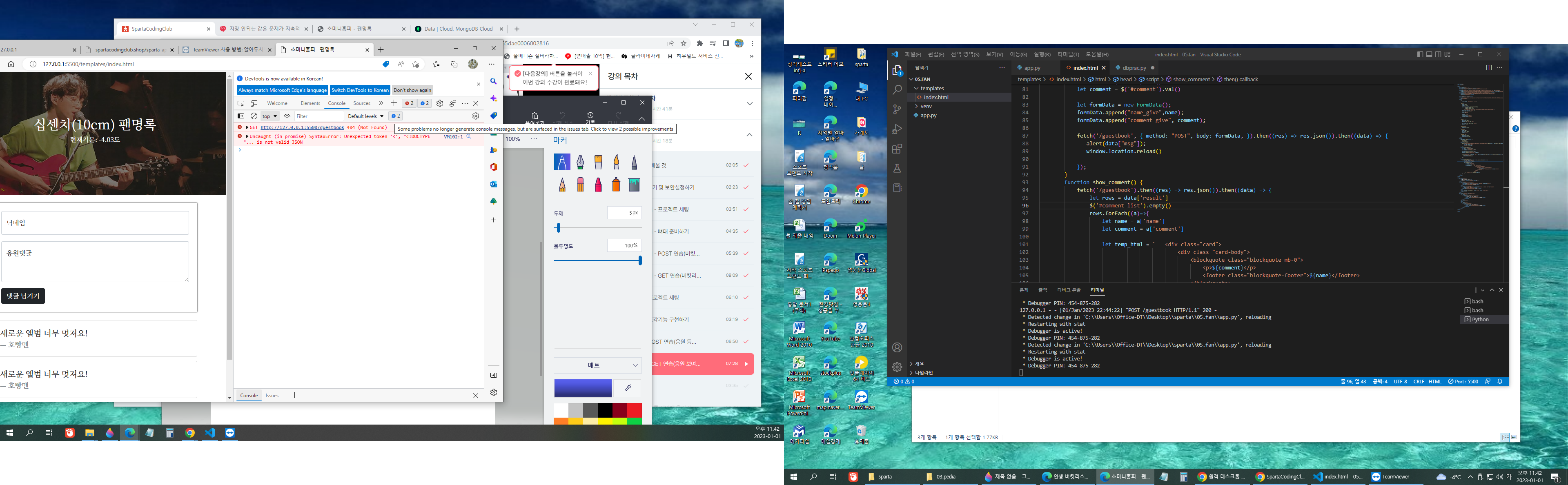Switch to DevTools Sources tab
The width and height of the screenshot is (1568, 485).
(361, 103)
